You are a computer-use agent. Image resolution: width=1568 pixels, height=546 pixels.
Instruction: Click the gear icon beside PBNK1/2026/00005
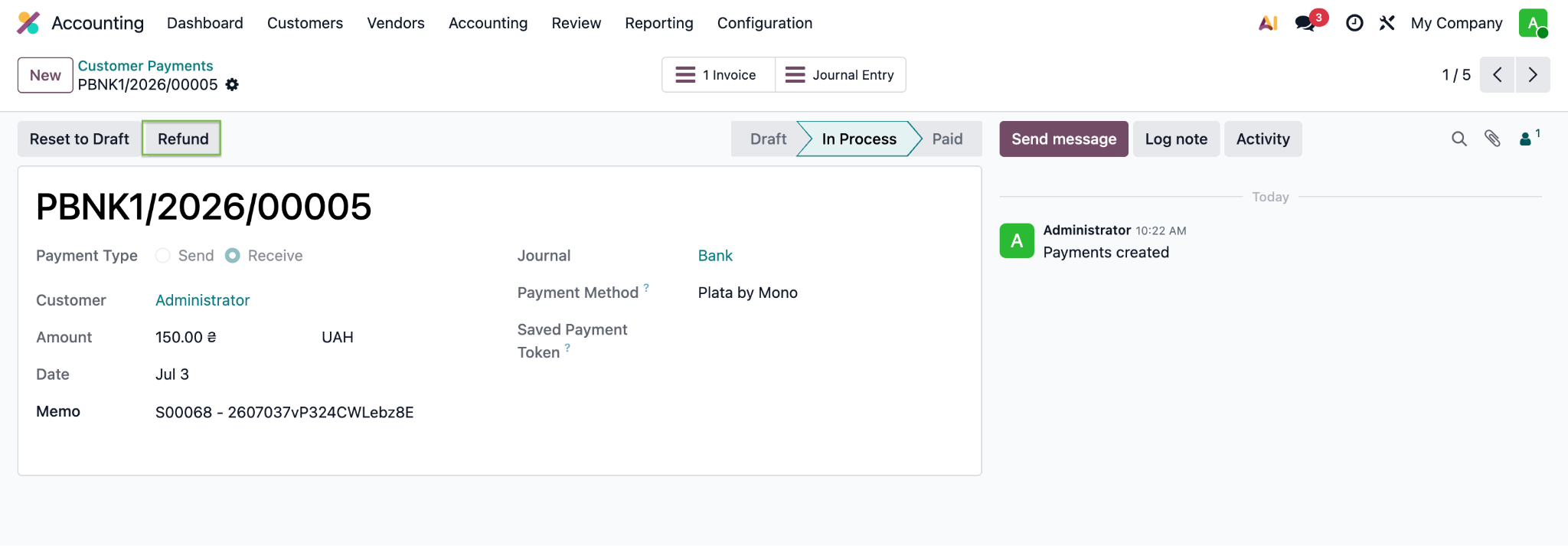tap(232, 85)
